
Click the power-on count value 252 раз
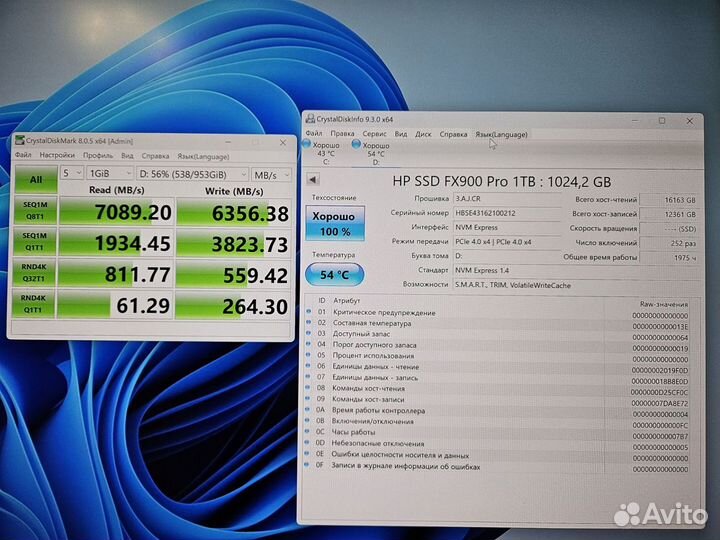tap(669, 243)
